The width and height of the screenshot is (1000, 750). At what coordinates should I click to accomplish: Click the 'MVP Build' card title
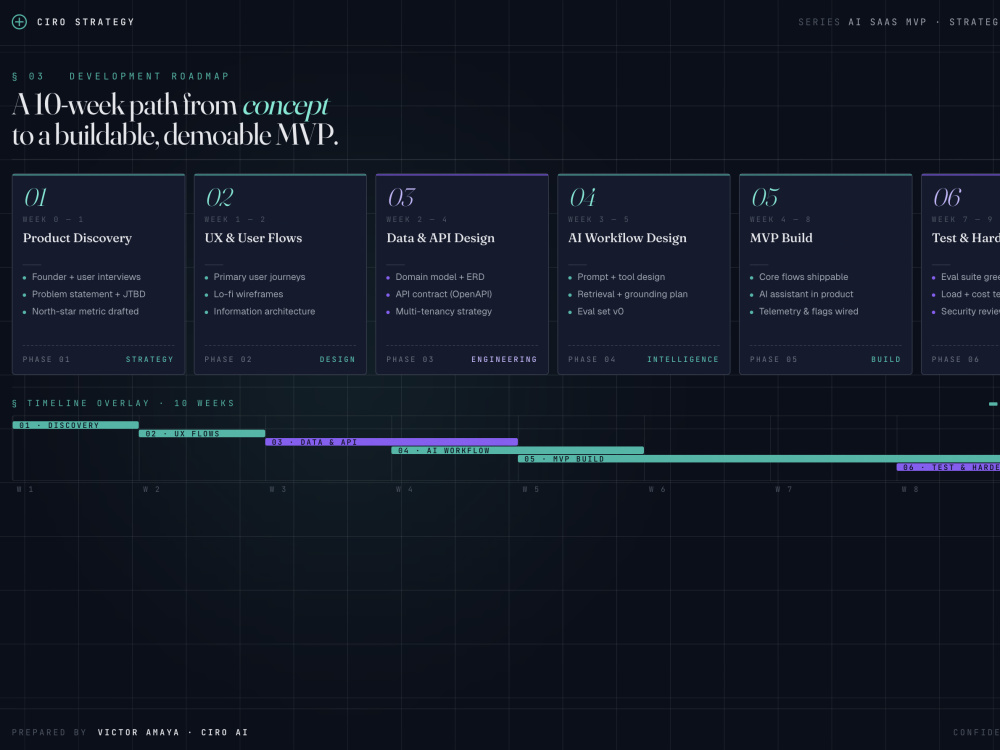pyautogui.click(x=781, y=238)
